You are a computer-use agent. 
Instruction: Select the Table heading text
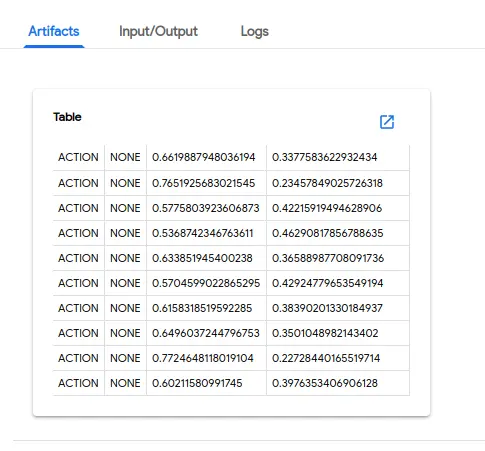coord(67,117)
